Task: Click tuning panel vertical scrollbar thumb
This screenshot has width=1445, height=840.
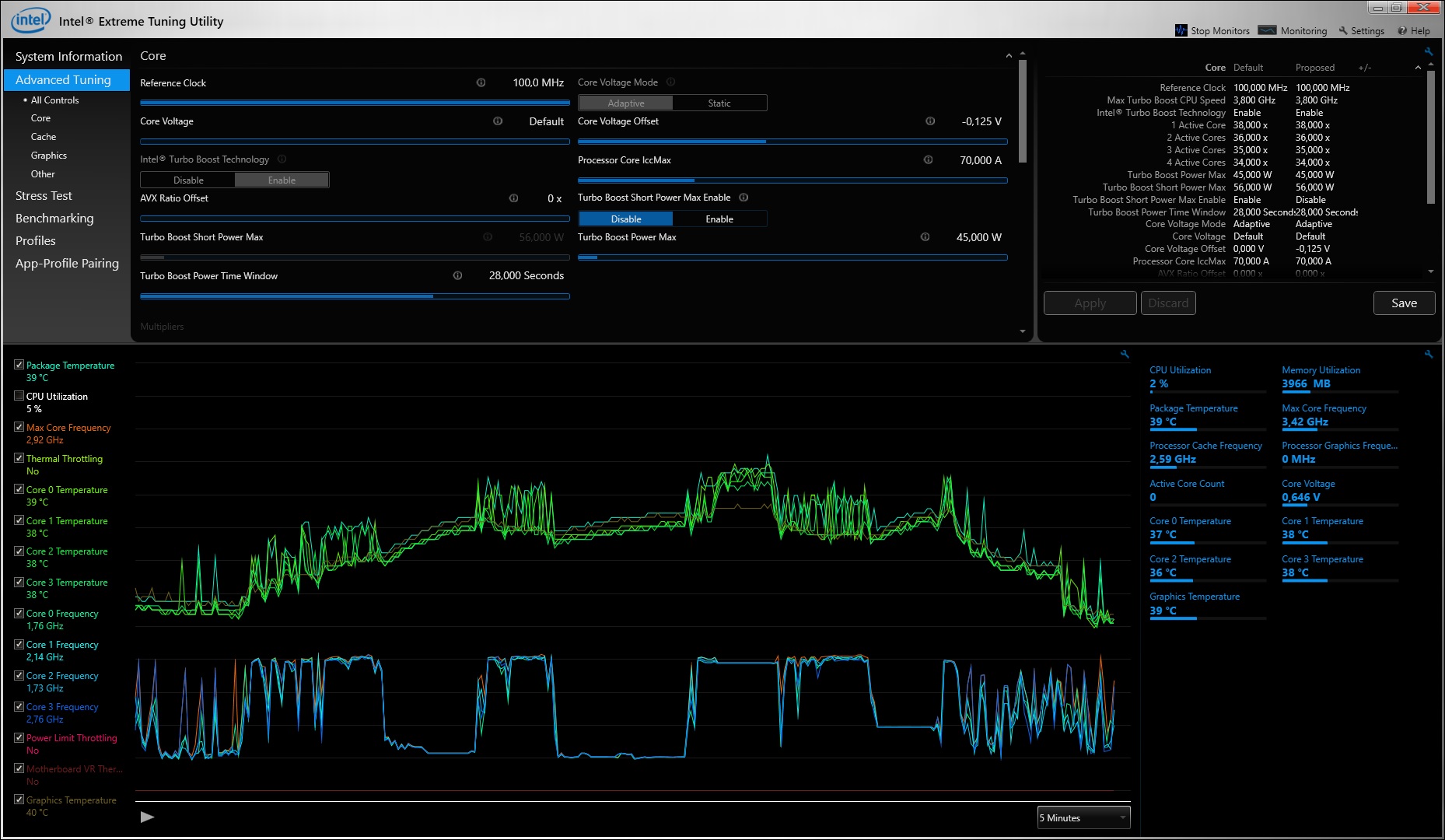Action: (1022, 111)
